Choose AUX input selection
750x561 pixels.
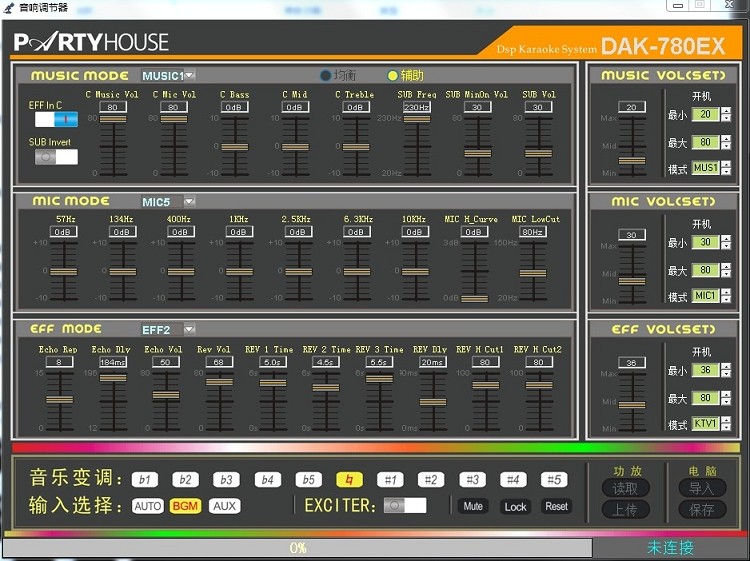[x=224, y=506]
